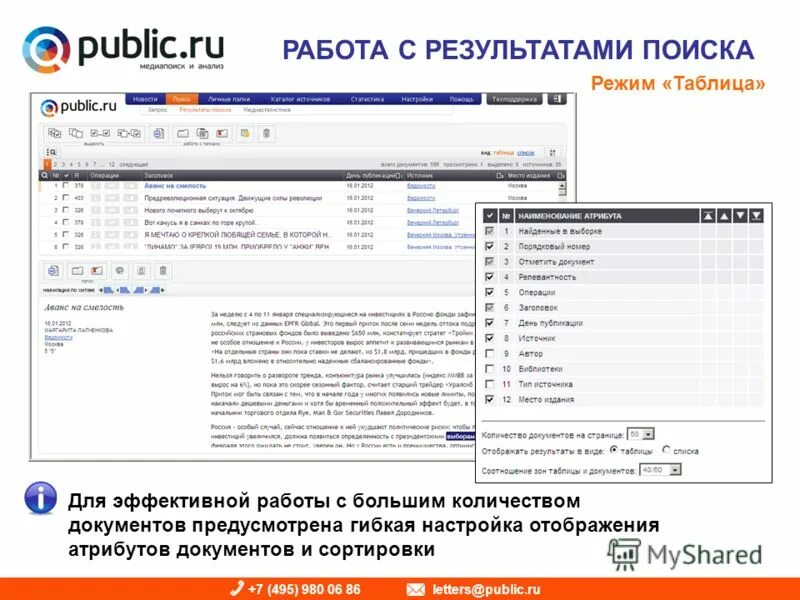Enable the Библиотеки attribute checkbox
This screenshot has width=800, height=600.
tap(489, 369)
